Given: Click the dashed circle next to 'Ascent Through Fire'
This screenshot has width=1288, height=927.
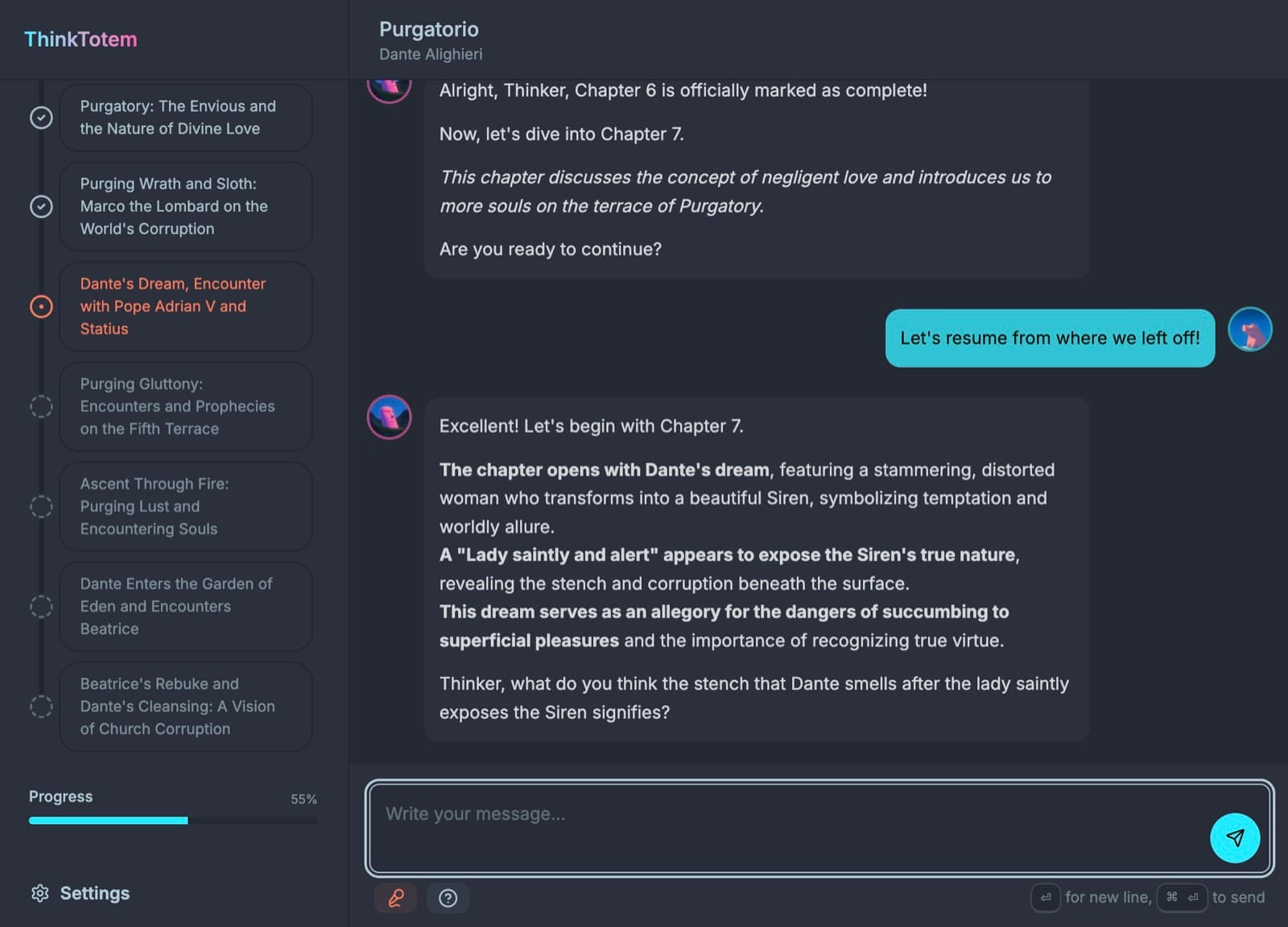Looking at the screenshot, I should point(41,506).
